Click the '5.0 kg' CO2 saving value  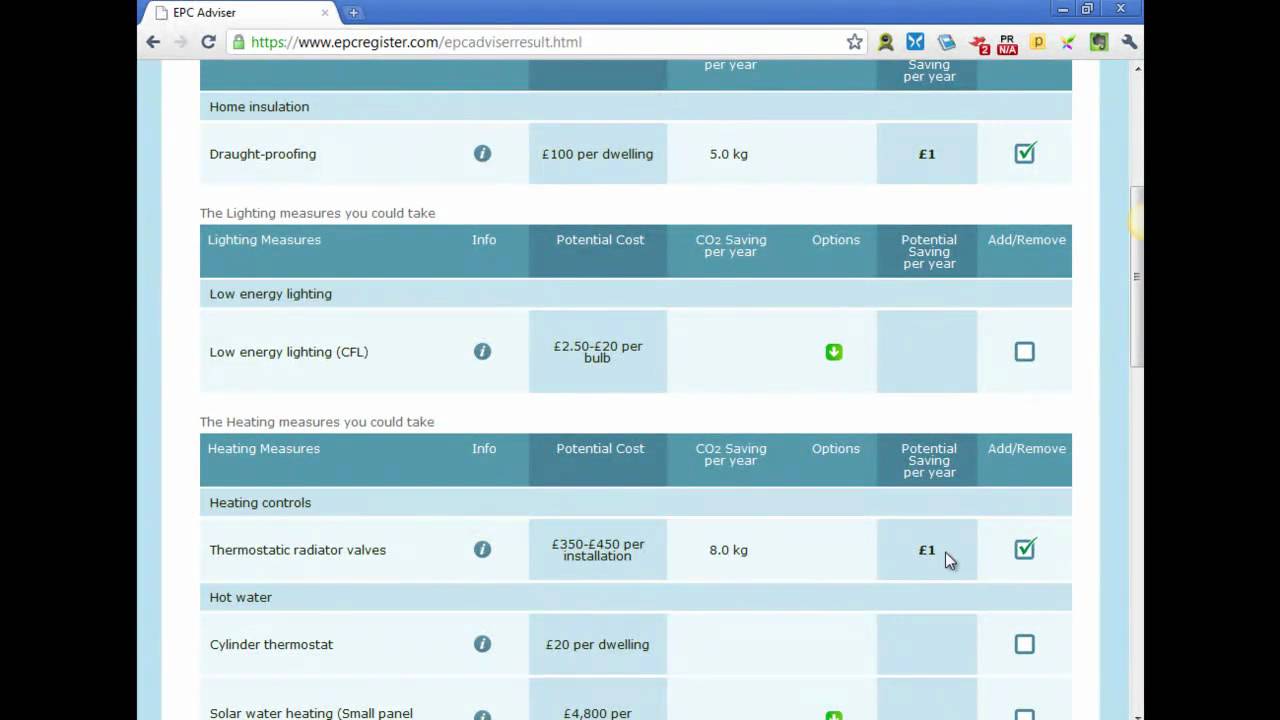tap(729, 154)
